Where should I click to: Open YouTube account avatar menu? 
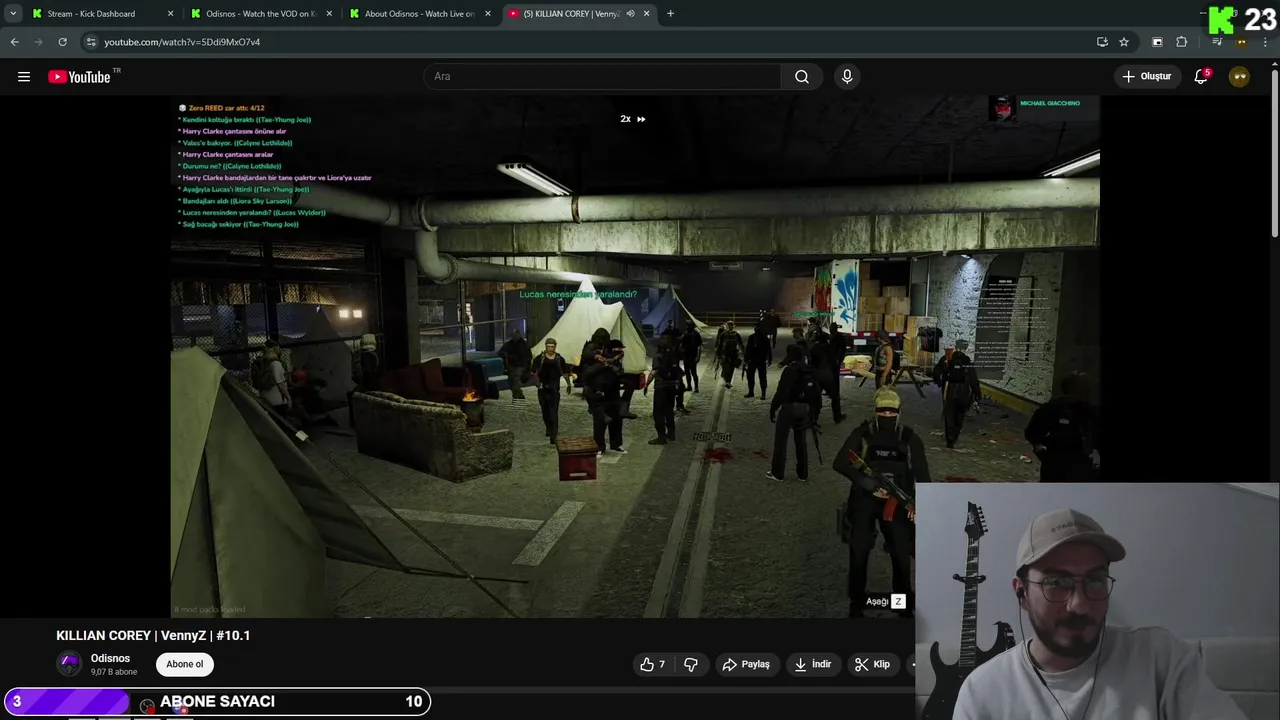(x=1239, y=77)
